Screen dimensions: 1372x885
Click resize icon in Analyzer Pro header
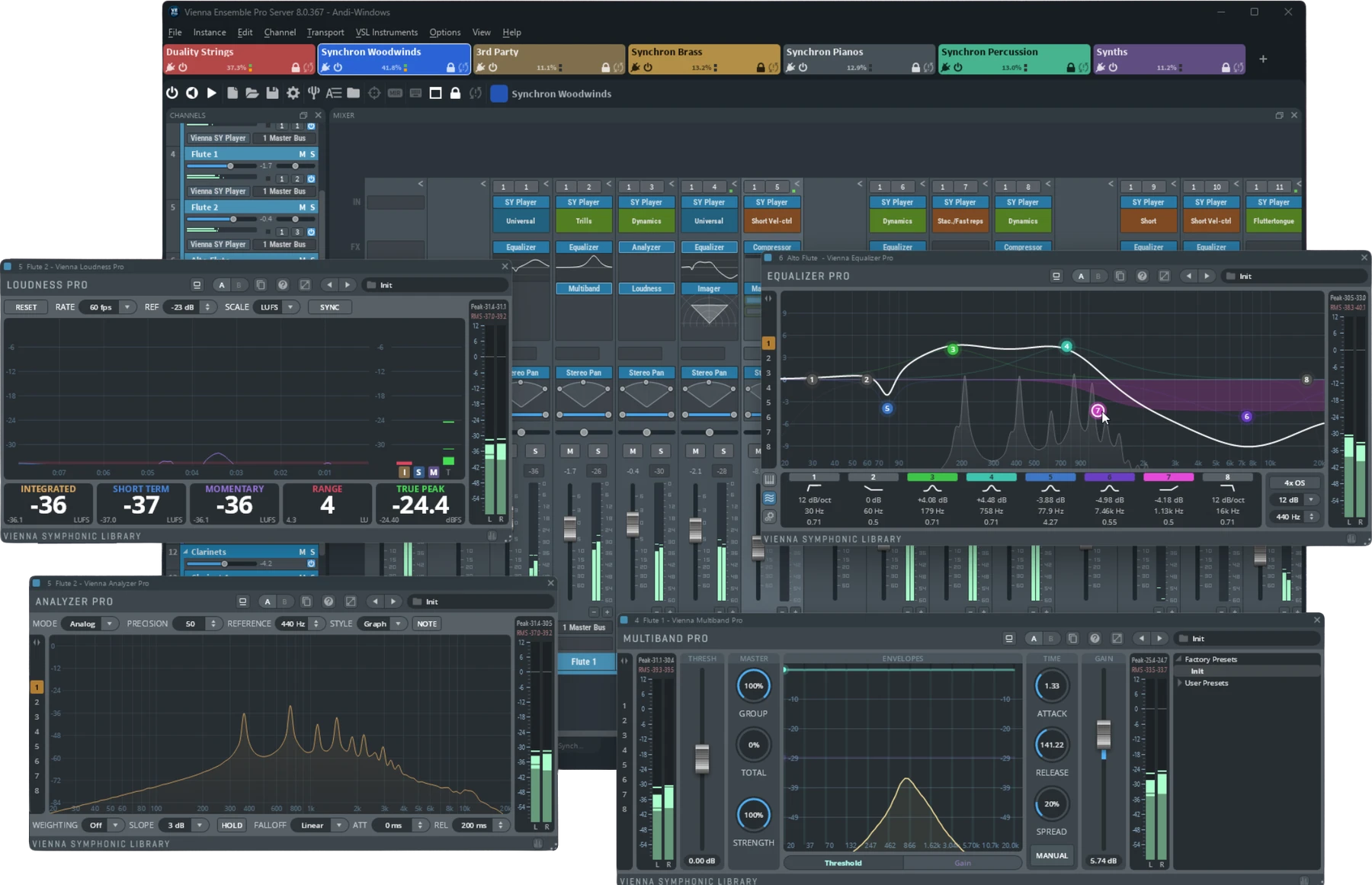pos(351,601)
